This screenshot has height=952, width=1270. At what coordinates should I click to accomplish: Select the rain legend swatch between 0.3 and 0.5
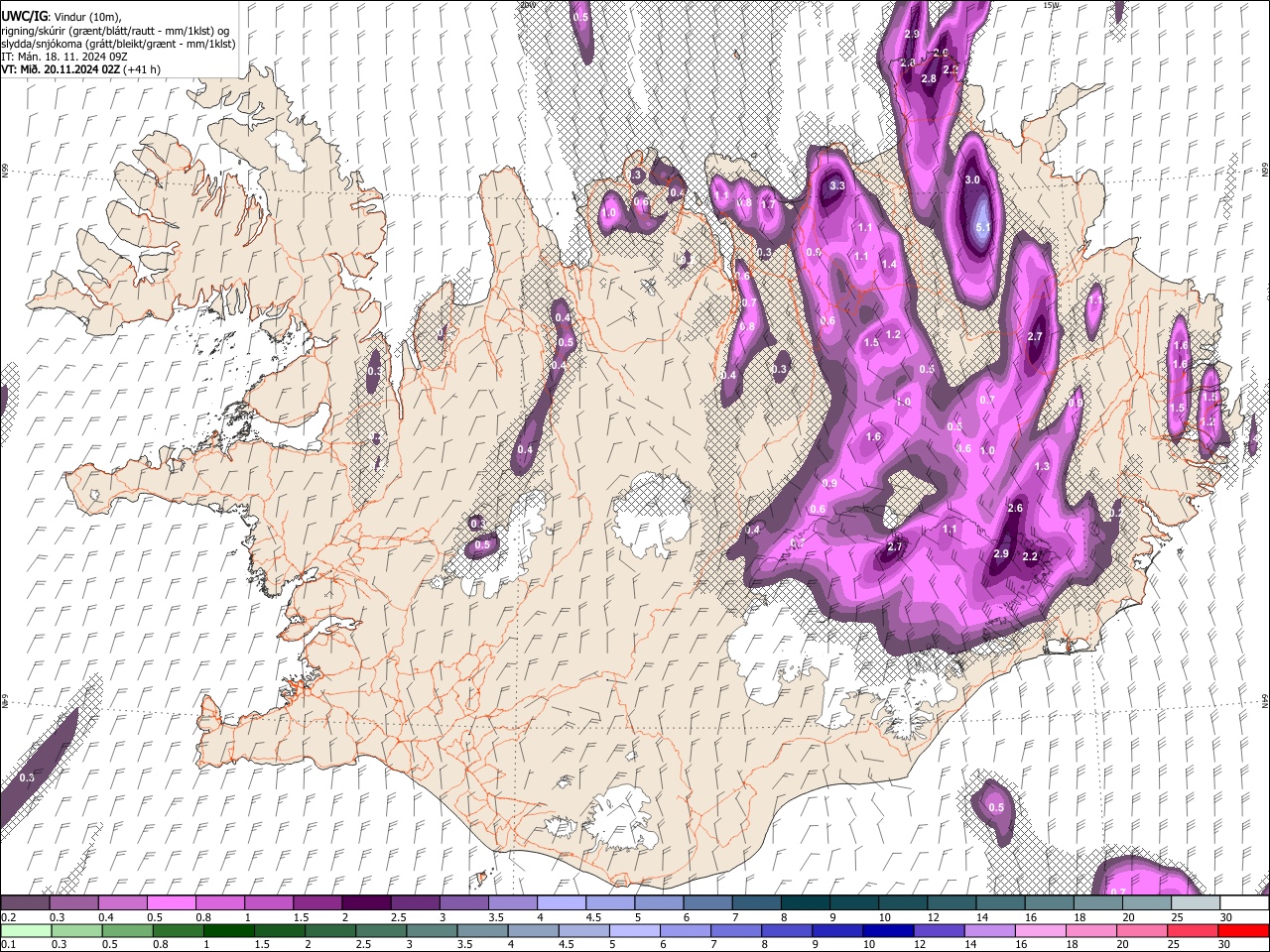click(x=76, y=931)
